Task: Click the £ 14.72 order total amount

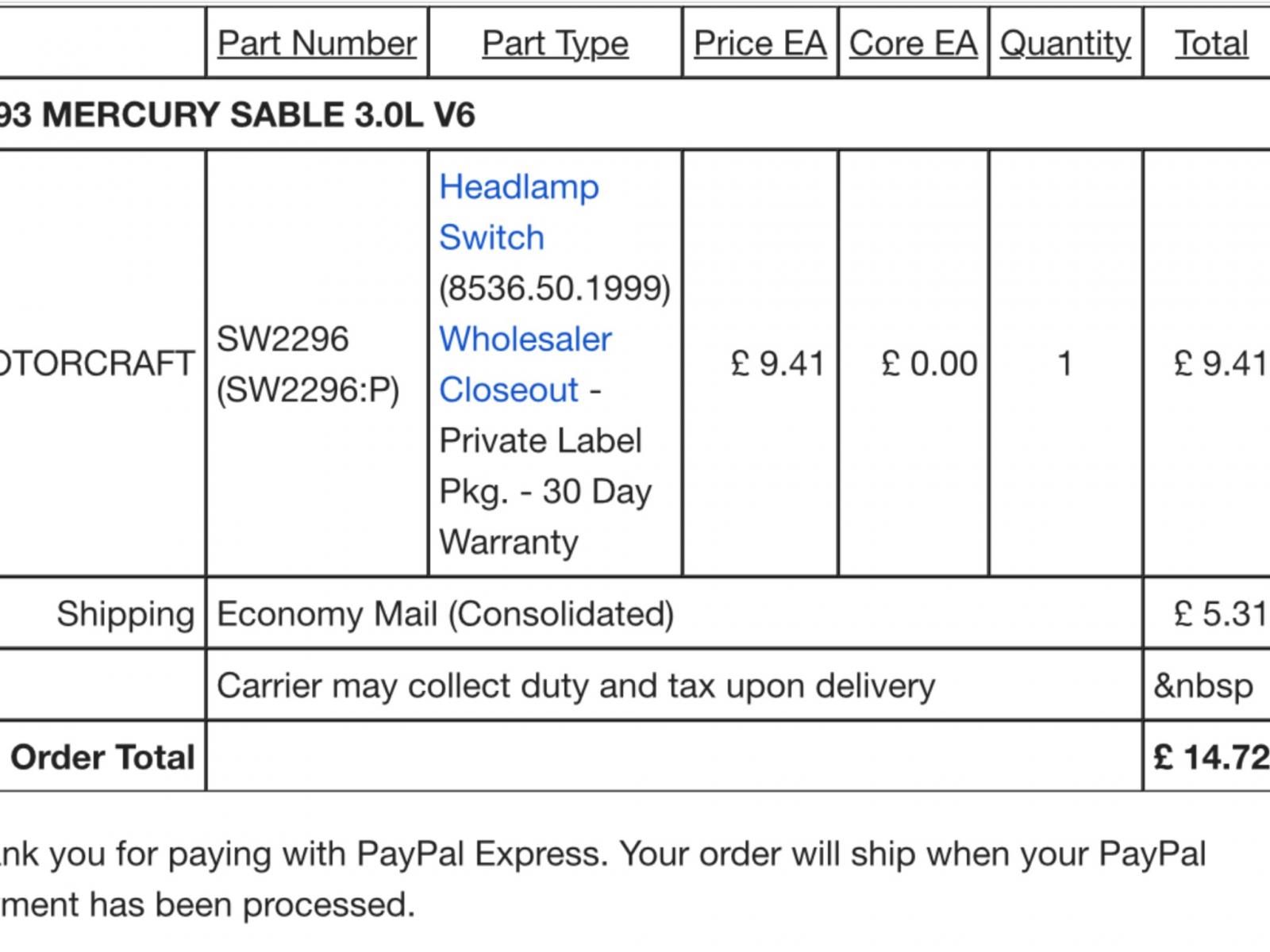Action: click(1211, 757)
